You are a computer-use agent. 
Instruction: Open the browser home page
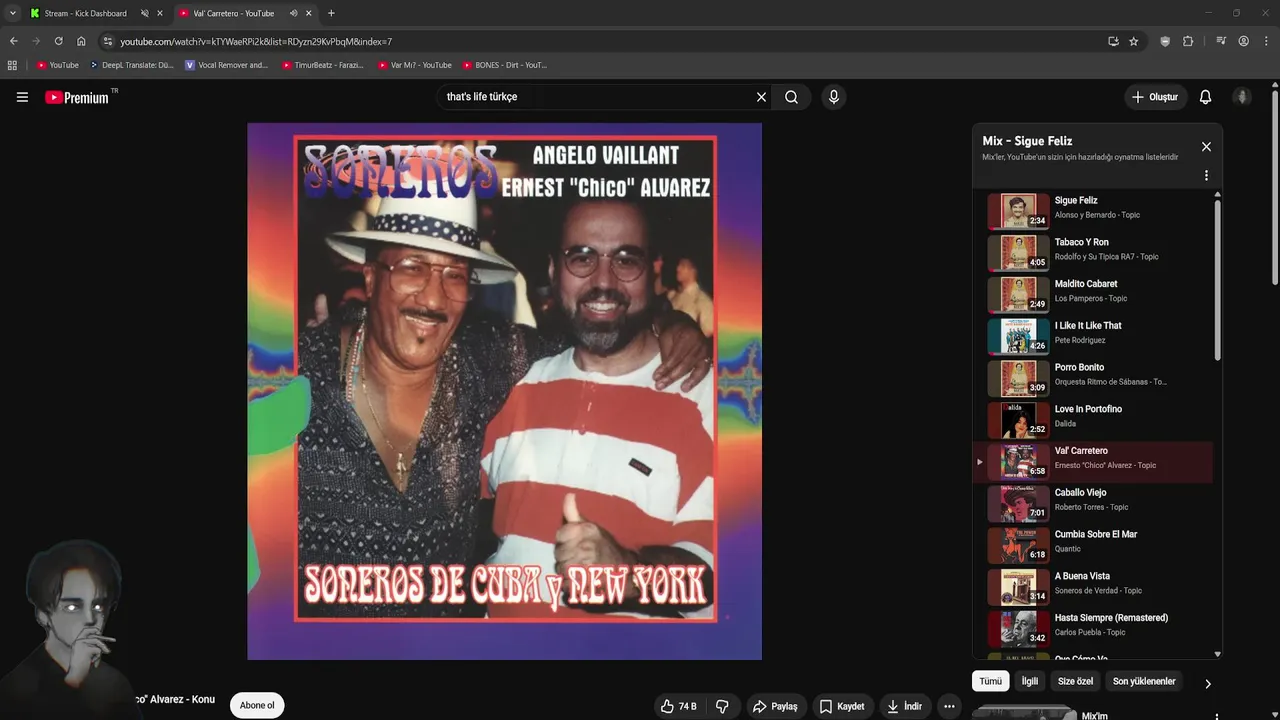tap(81, 41)
